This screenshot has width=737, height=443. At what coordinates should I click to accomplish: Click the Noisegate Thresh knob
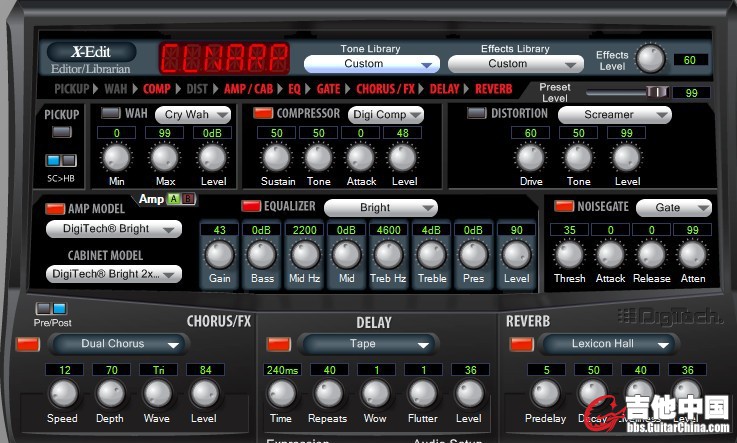568,253
